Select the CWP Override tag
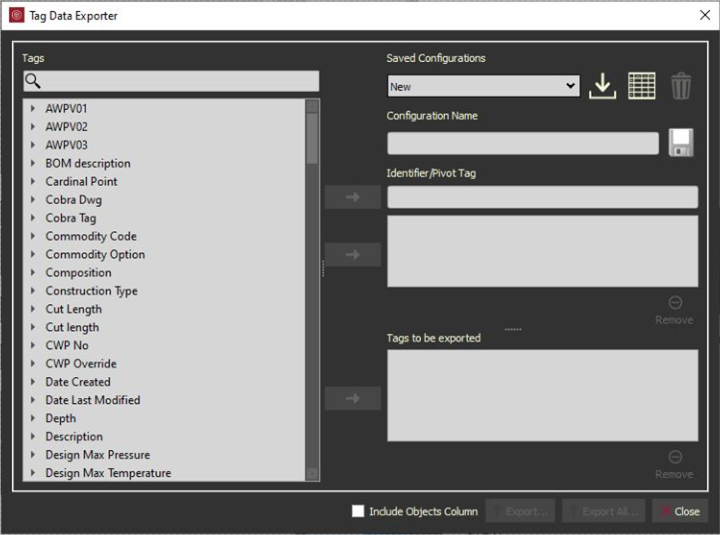Viewport: 720px width, 535px height. point(81,364)
